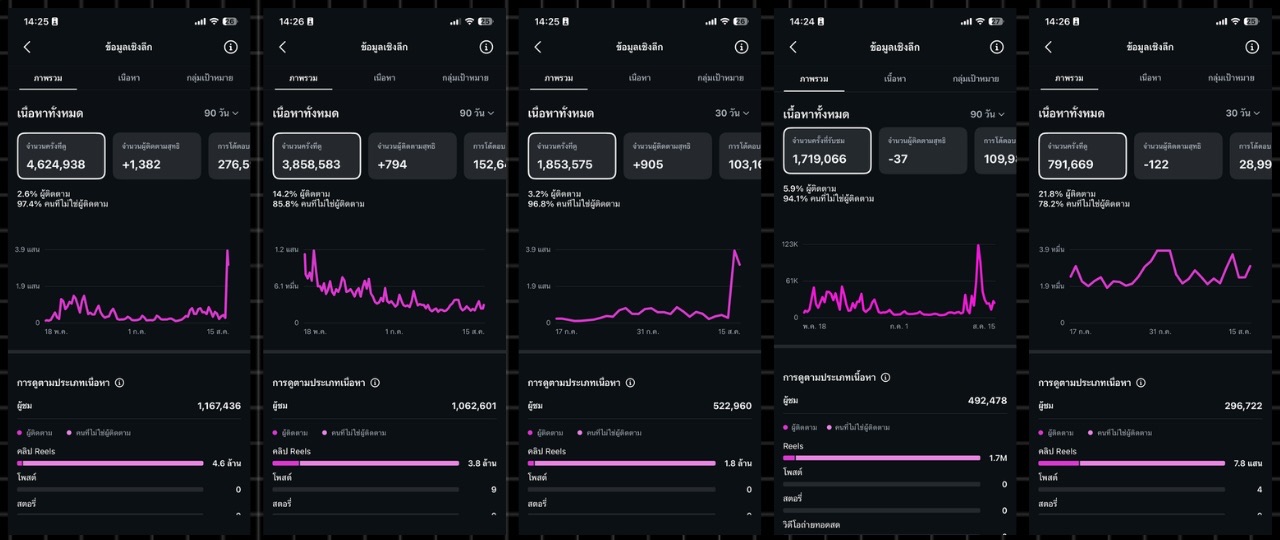Open header info icon on 1,853,575 screen
Screen dimensions: 1280x540
(741, 47)
